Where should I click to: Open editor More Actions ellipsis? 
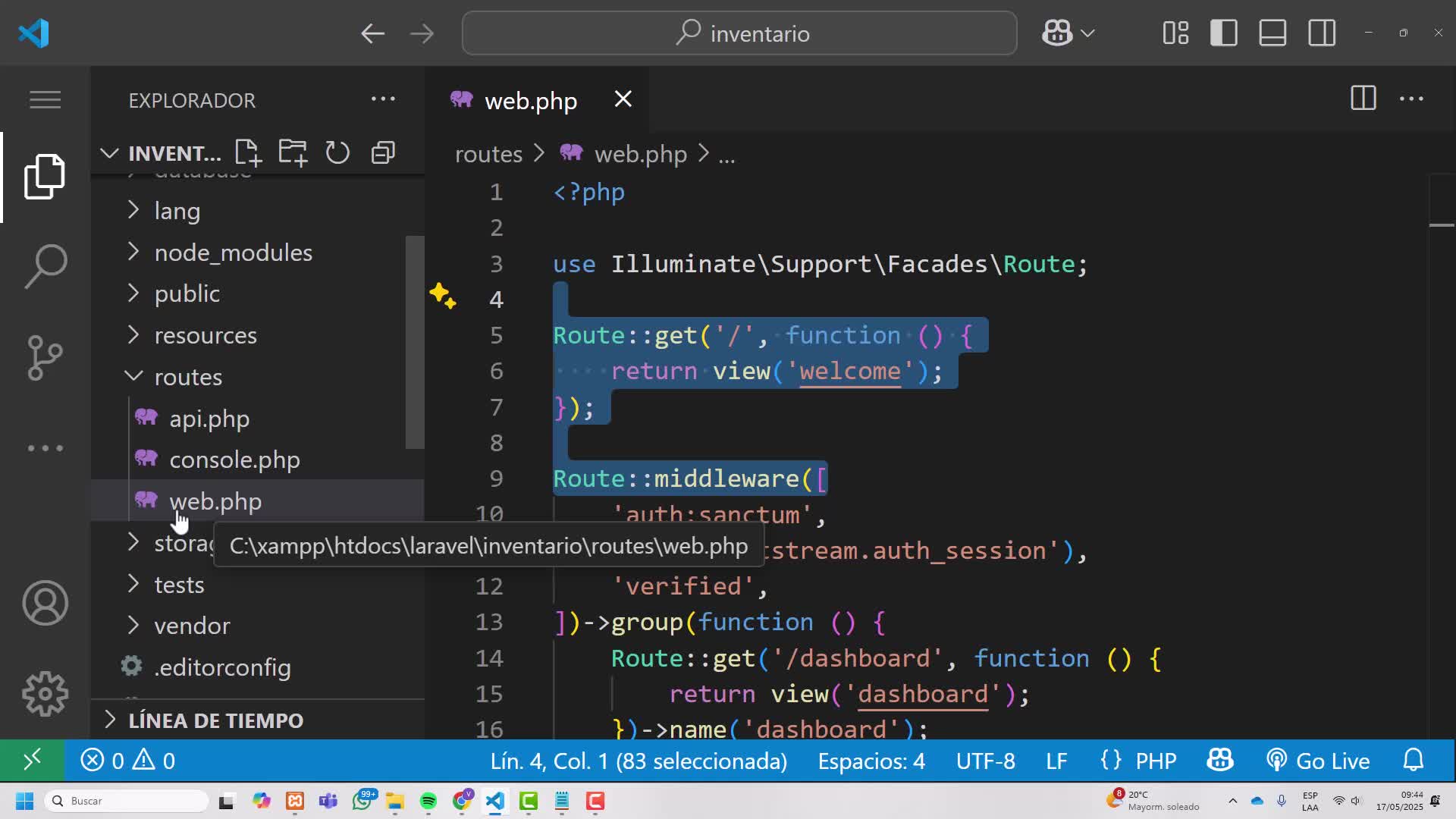pyautogui.click(x=1410, y=99)
